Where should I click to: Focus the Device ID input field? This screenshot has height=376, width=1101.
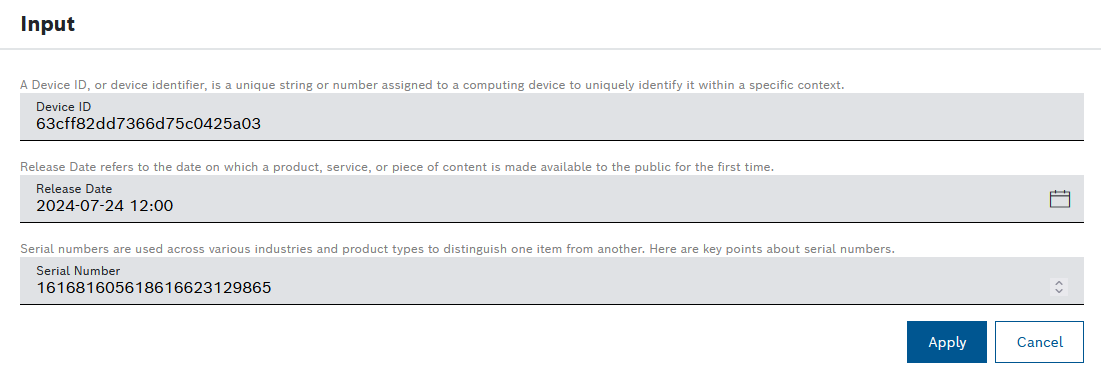point(551,117)
